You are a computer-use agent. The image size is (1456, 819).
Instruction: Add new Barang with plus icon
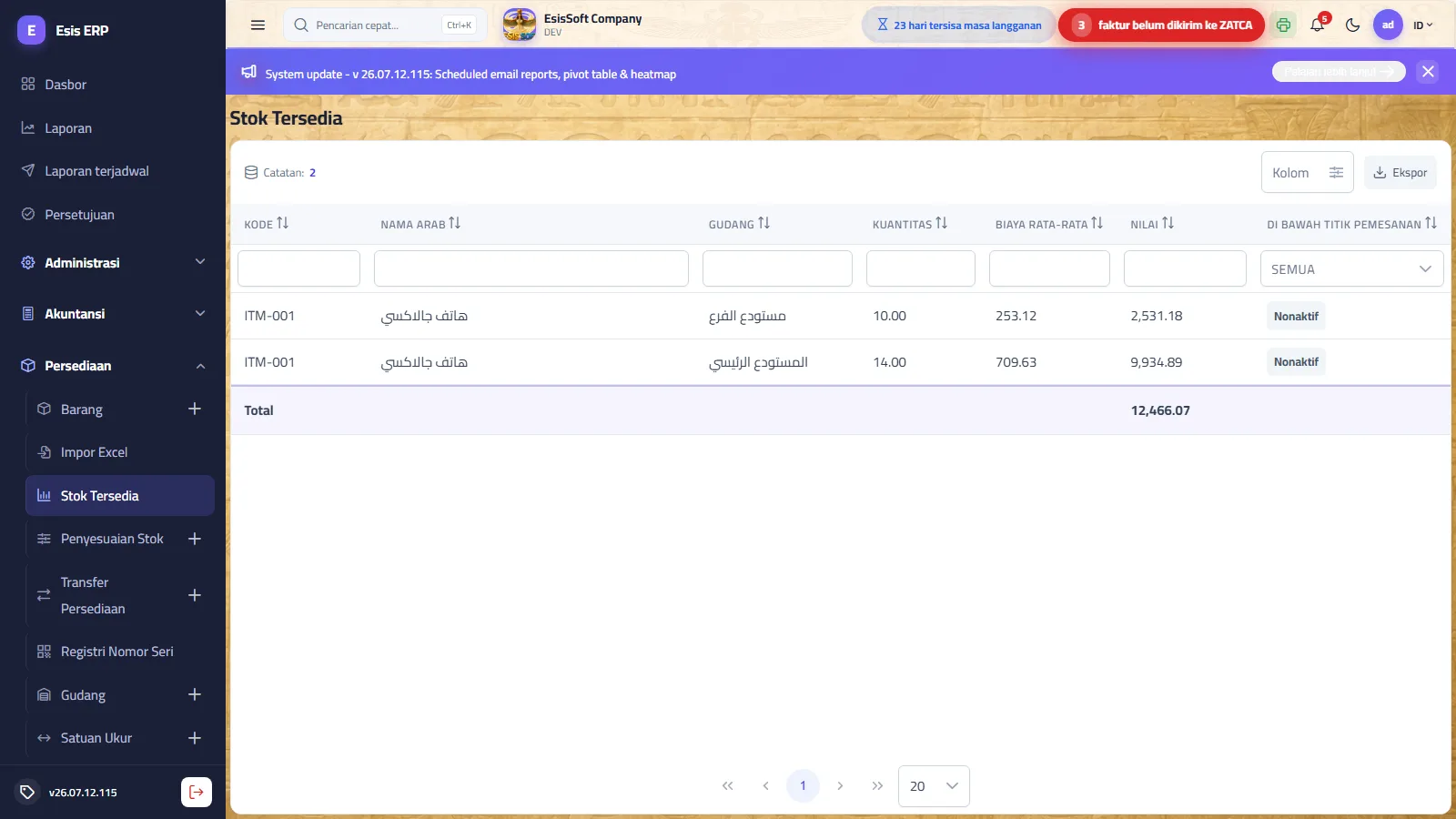pyautogui.click(x=195, y=409)
